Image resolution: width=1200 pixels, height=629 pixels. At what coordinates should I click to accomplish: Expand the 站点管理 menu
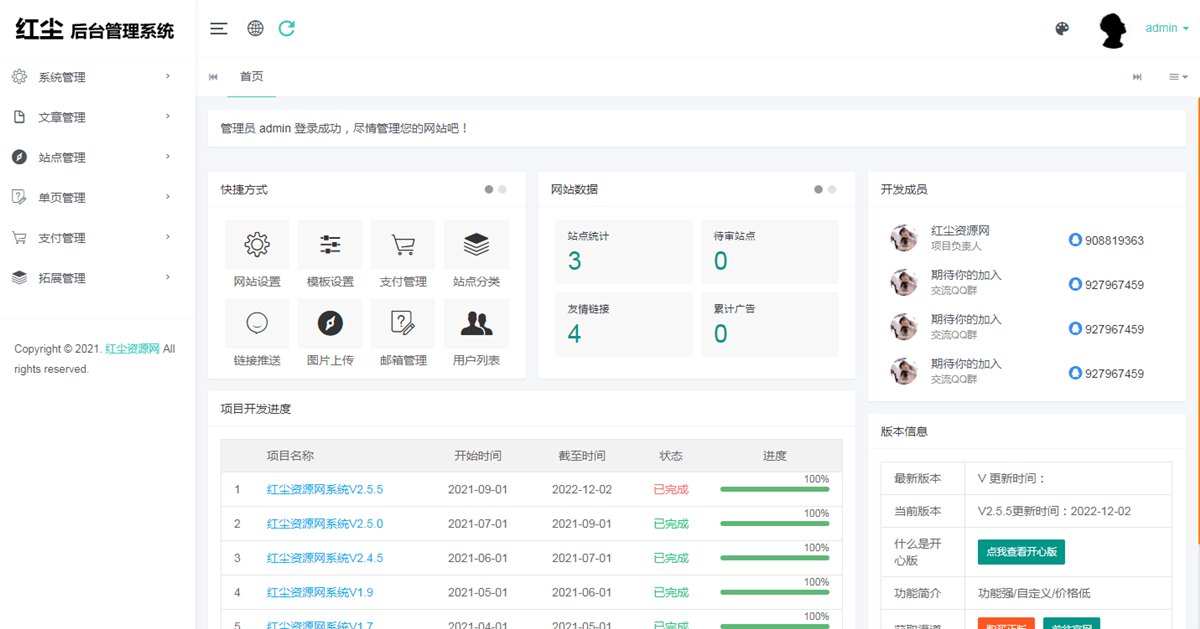(168, 156)
